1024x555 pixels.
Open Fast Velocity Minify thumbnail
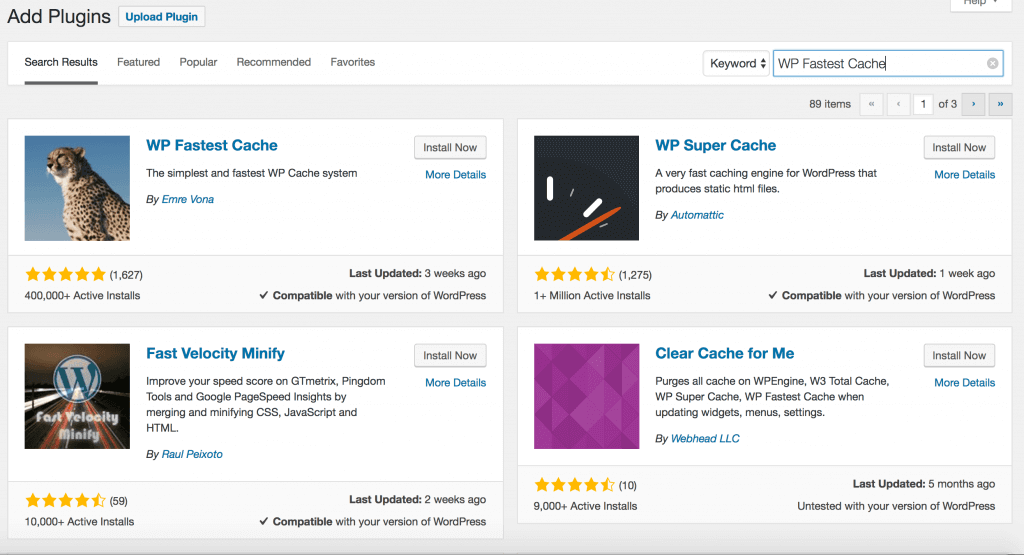pyautogui.click(x=77, y=396)
